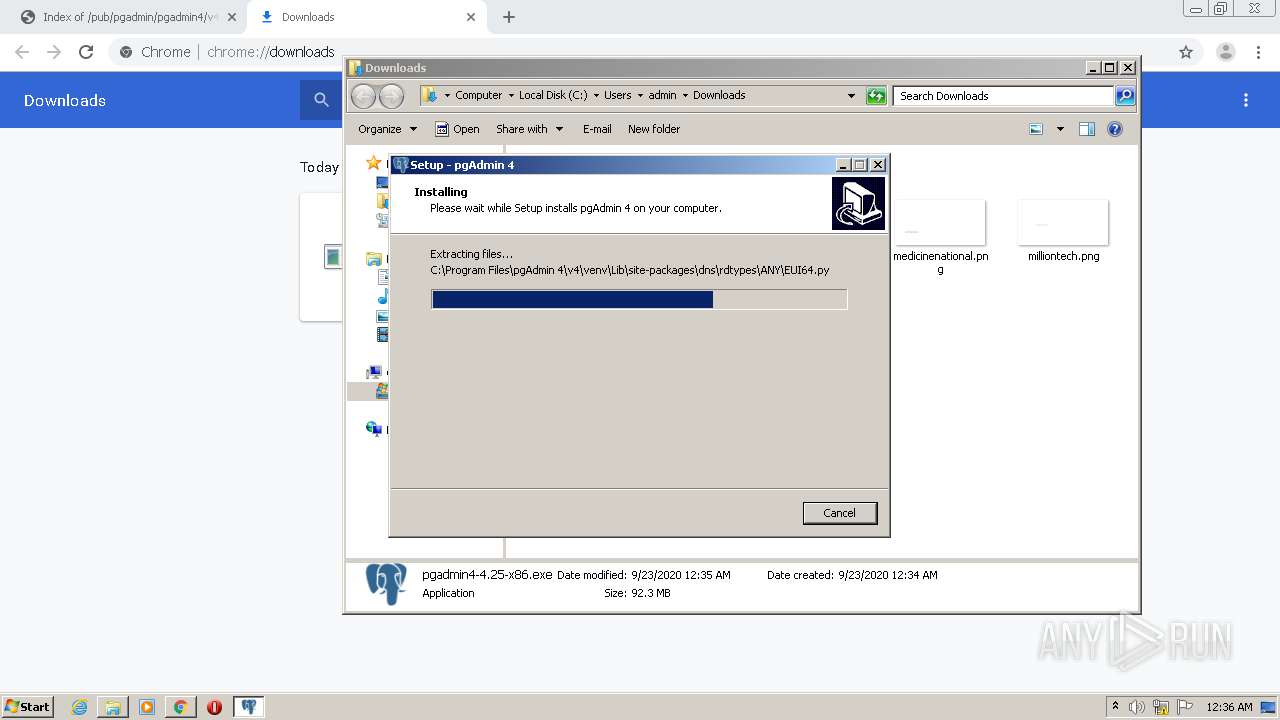Click the Downloads breadcrumb segment

pos(719,96)
